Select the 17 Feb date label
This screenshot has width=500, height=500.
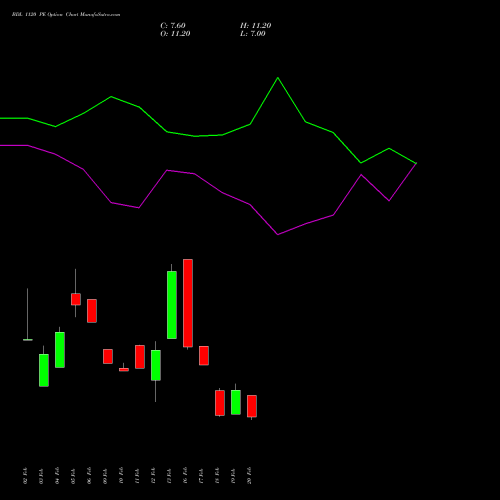tap(201, 476)
